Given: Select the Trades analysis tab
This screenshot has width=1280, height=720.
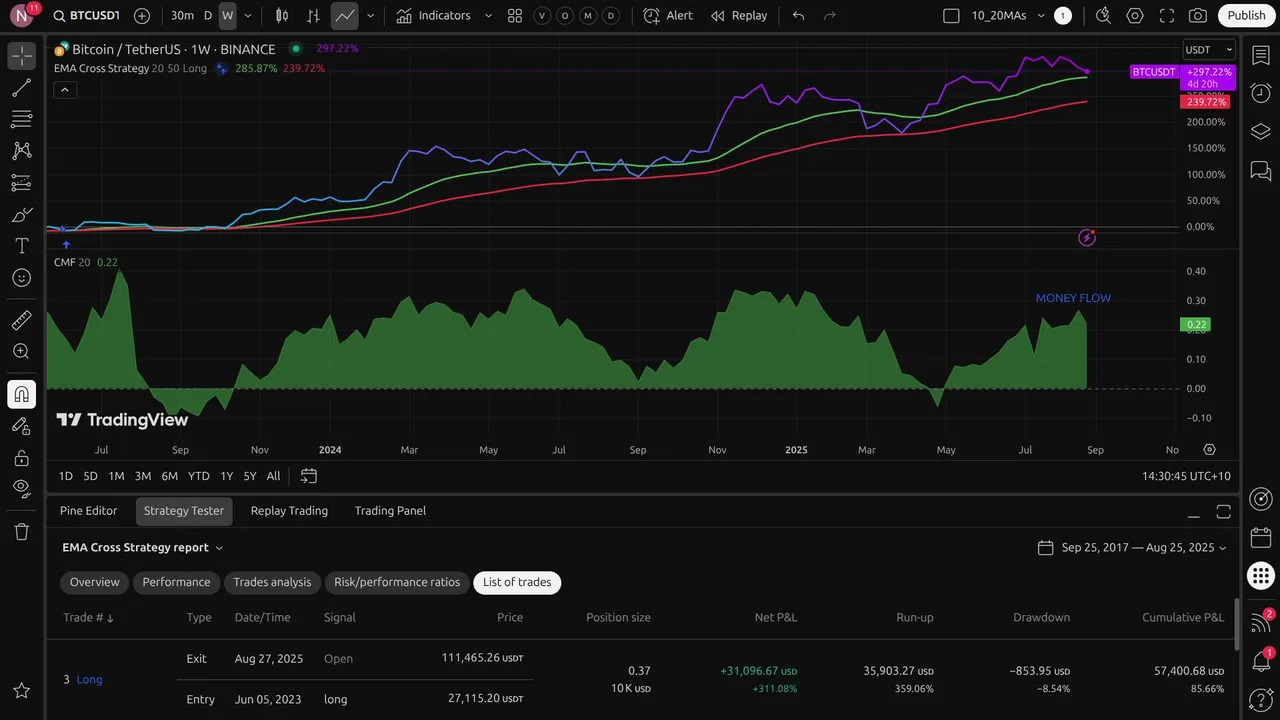Looking at the screenshot, I should click(272, 582).
